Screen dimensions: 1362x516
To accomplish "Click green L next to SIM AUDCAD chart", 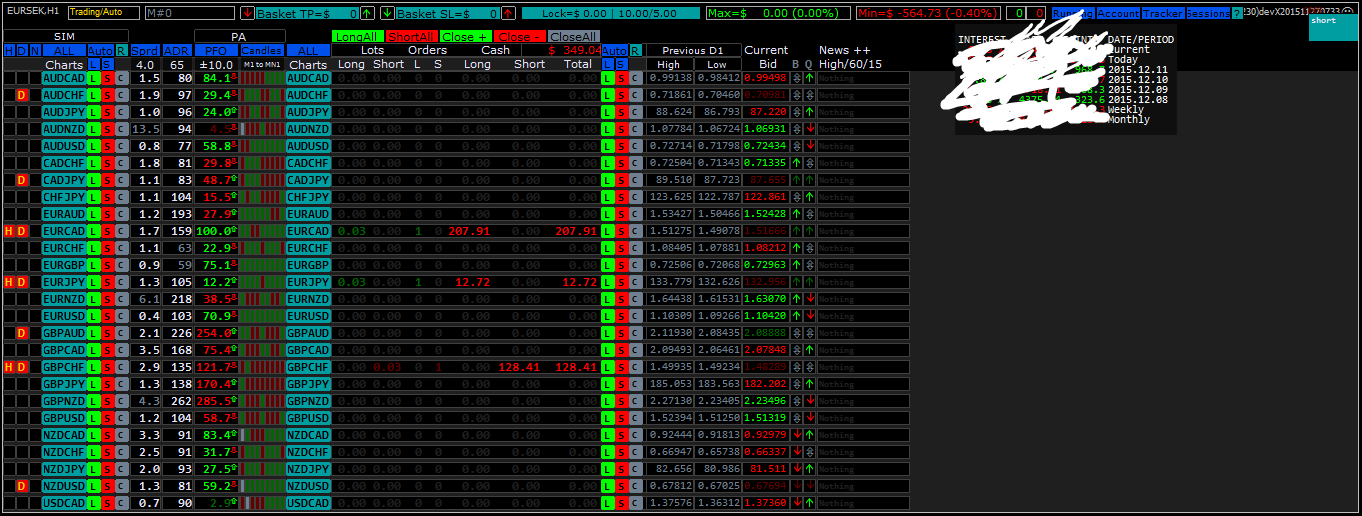I will click(x=94, y=78).
